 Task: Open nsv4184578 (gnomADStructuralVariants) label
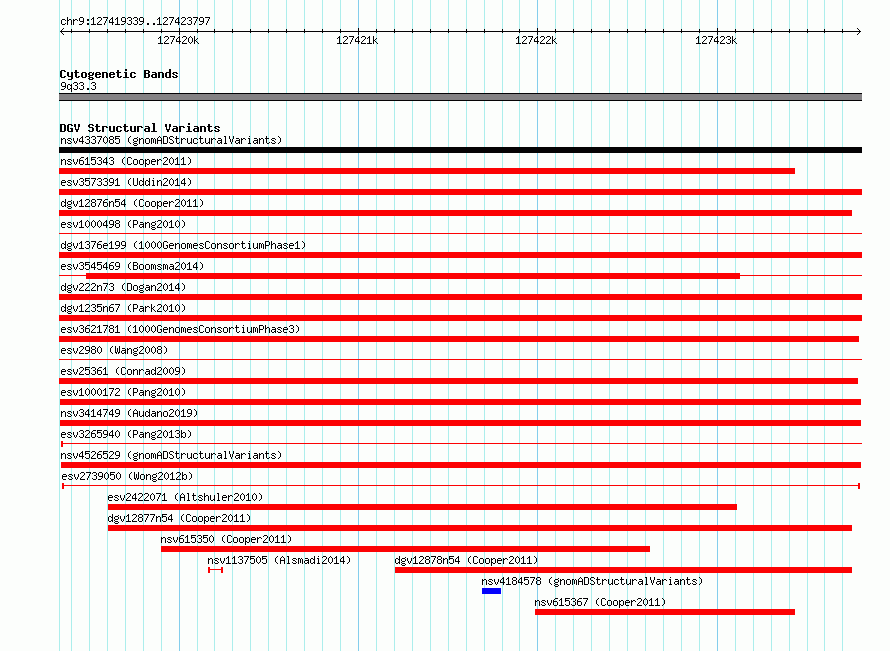(x=592, y=581)
